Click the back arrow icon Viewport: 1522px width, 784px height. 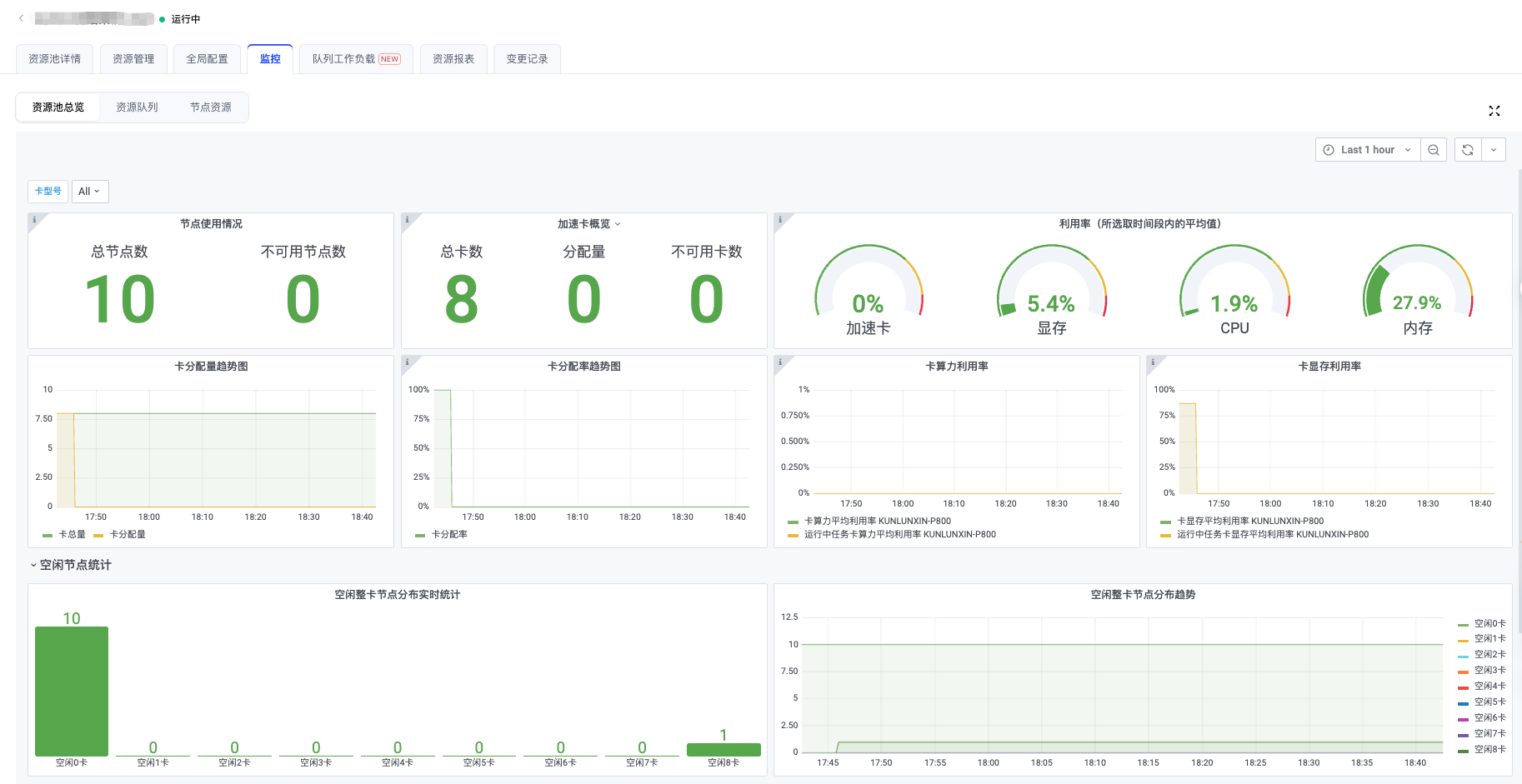tap(21, 18)
